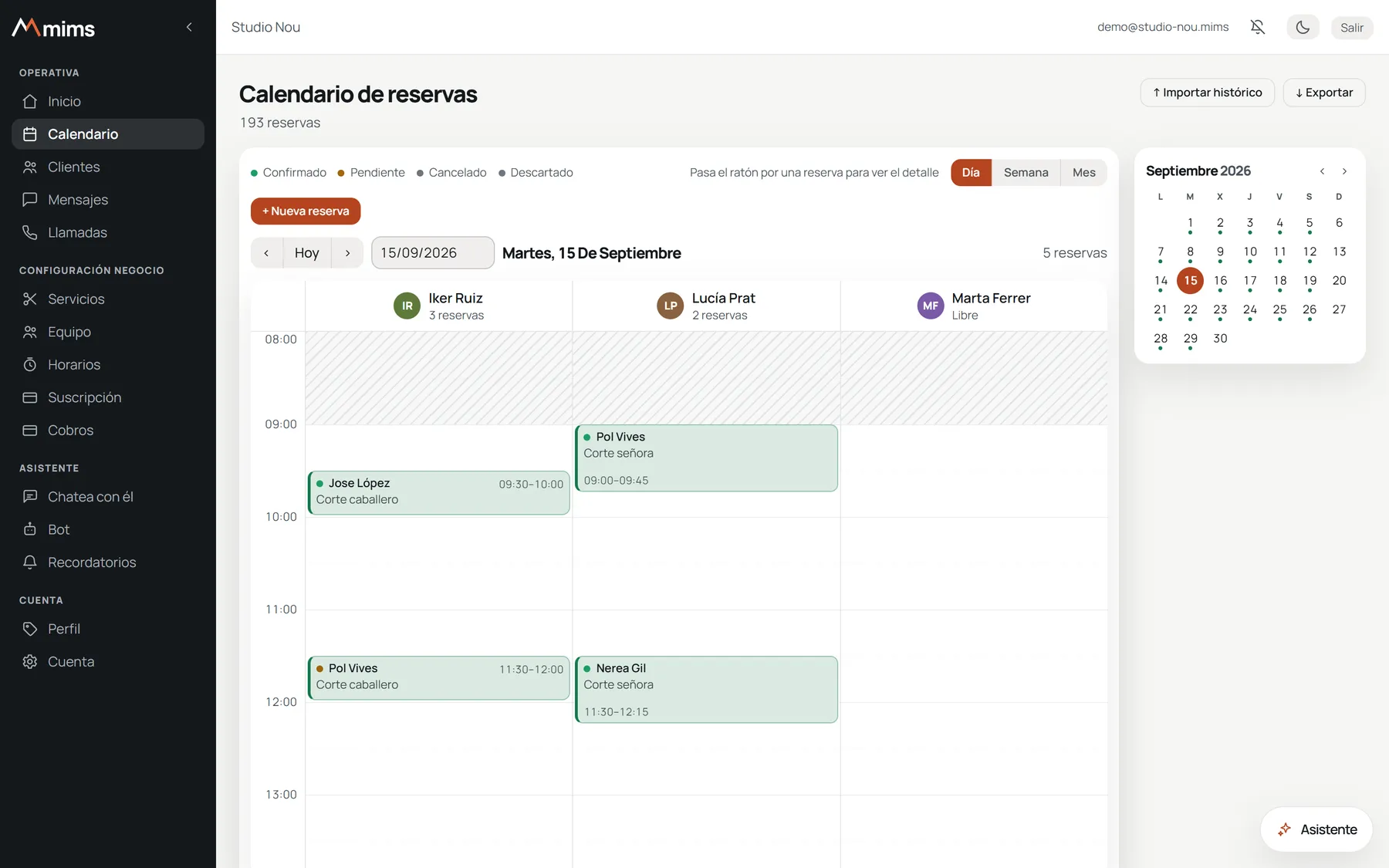Open the Recordatorios bell icon

30,562
